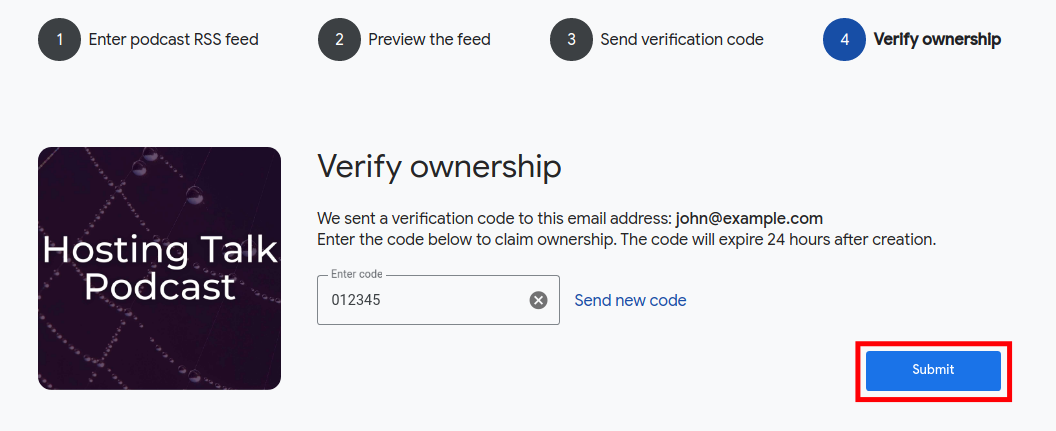This screenshot has width=1056, height=431.
Task: Click the Hosting Talk title on the artwork
Action: click(159, 250)
